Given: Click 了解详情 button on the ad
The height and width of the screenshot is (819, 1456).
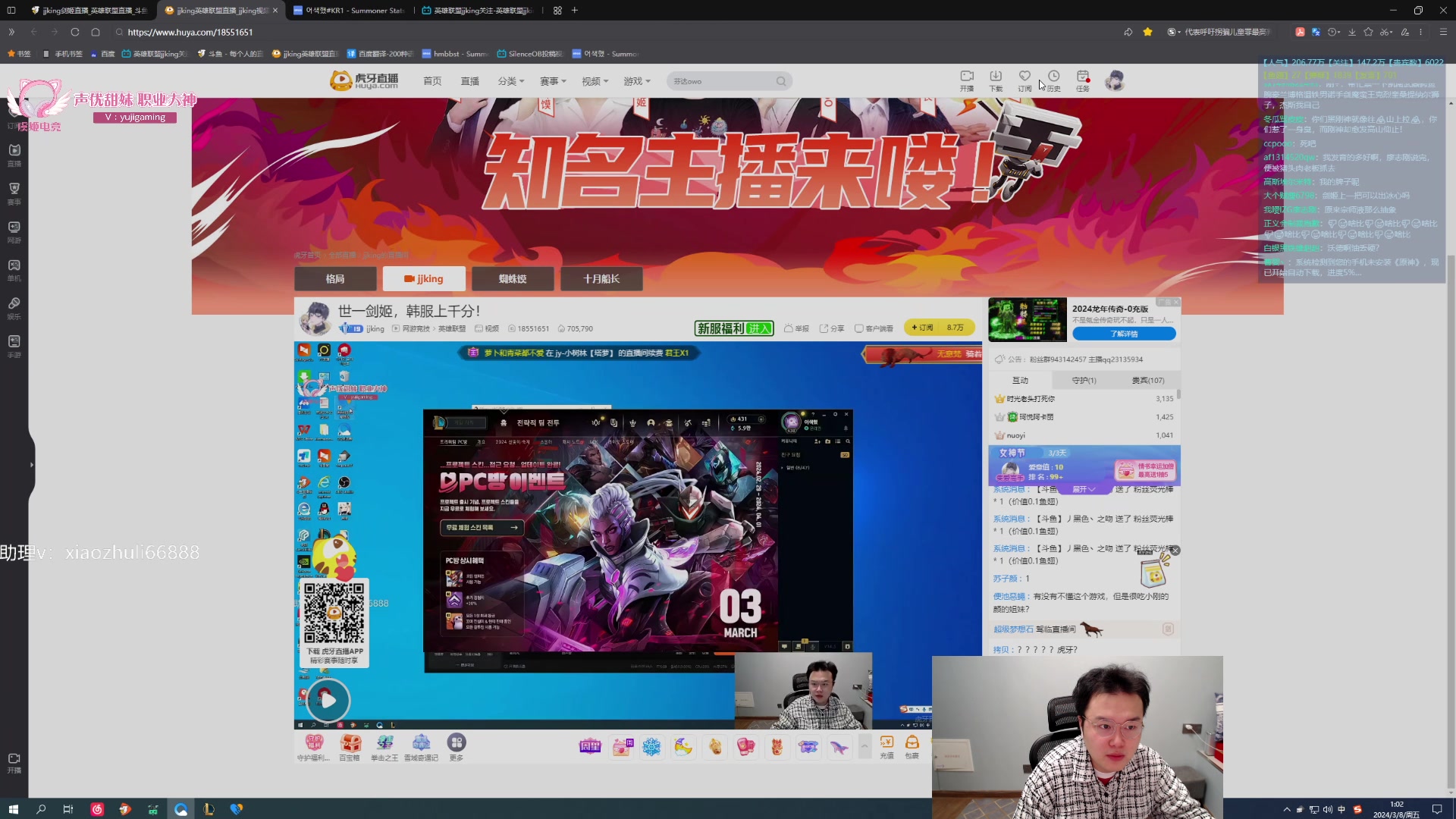Looking at the screenshot, I should [1124, 334].
